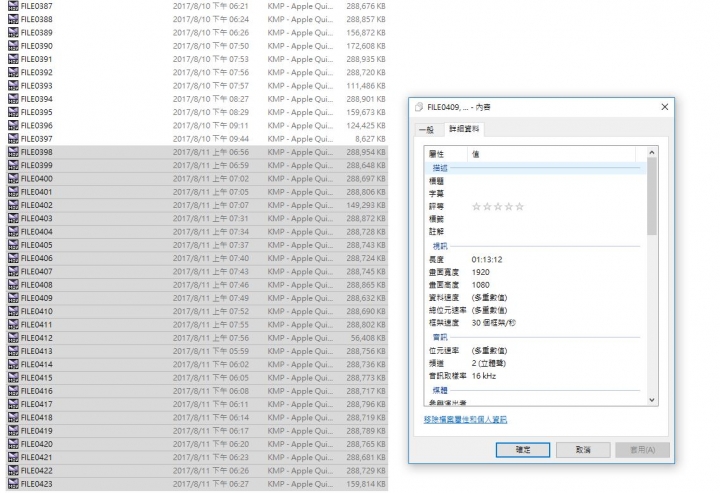Select the file icon of FILE0402
This screenshot has width=720, height=493.
[x=13, y=205]
